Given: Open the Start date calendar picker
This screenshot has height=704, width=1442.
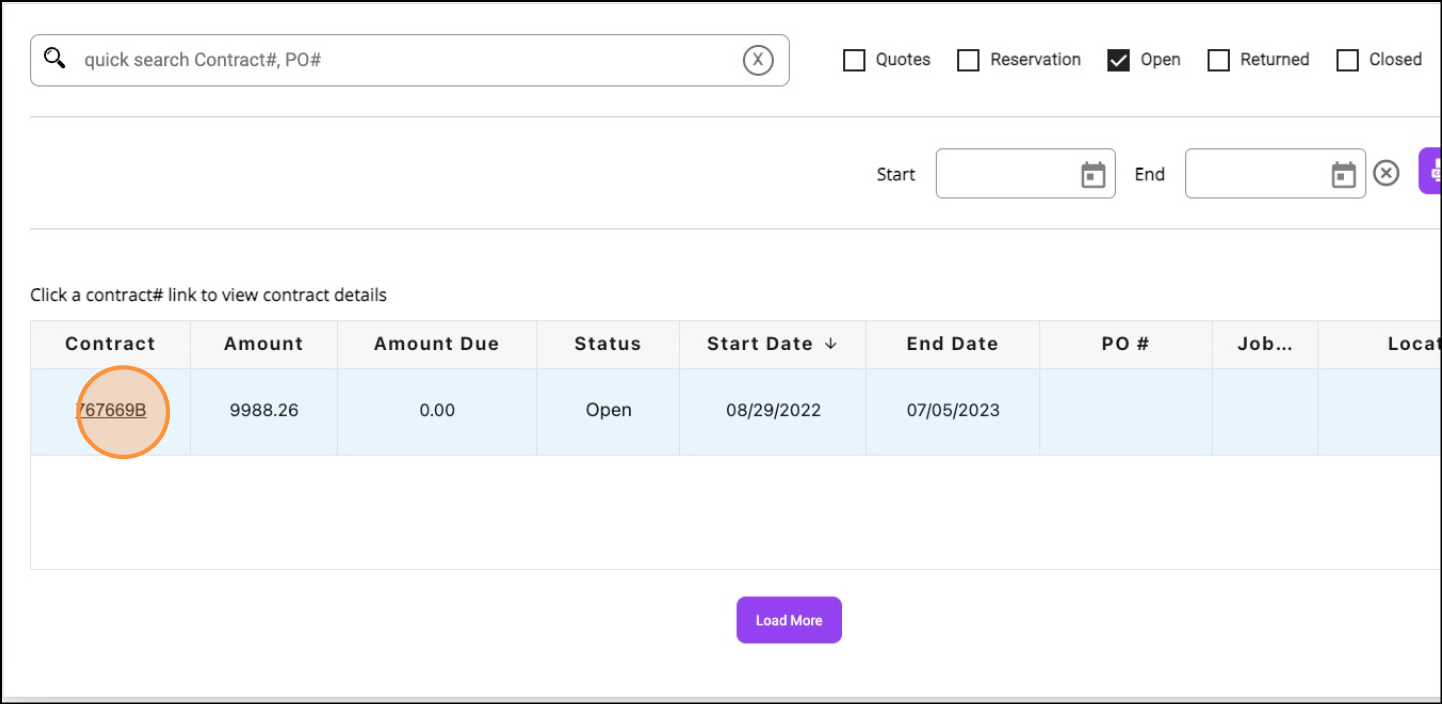Looking at the screenshot, I should (x=1093, y=175).
